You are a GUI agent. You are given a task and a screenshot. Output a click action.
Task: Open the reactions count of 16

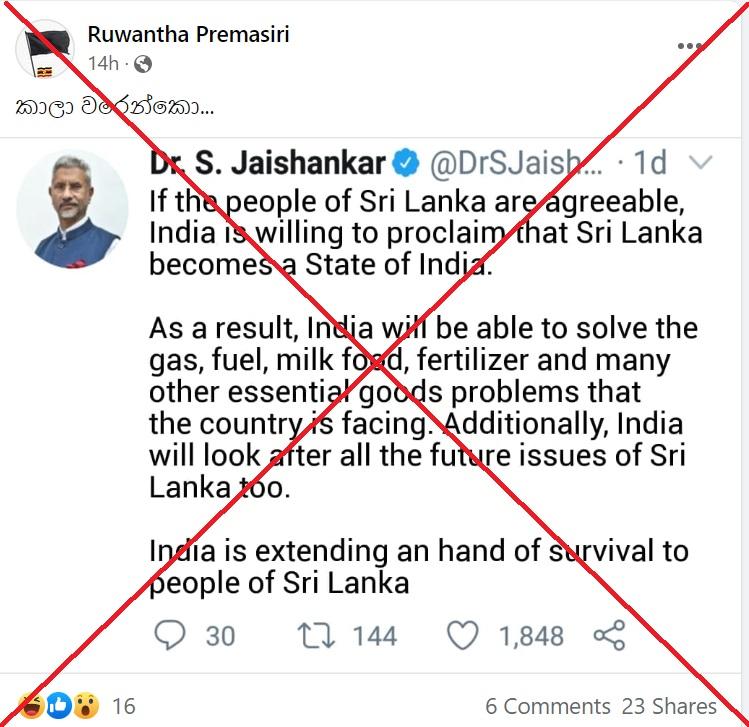click(124, 706)
